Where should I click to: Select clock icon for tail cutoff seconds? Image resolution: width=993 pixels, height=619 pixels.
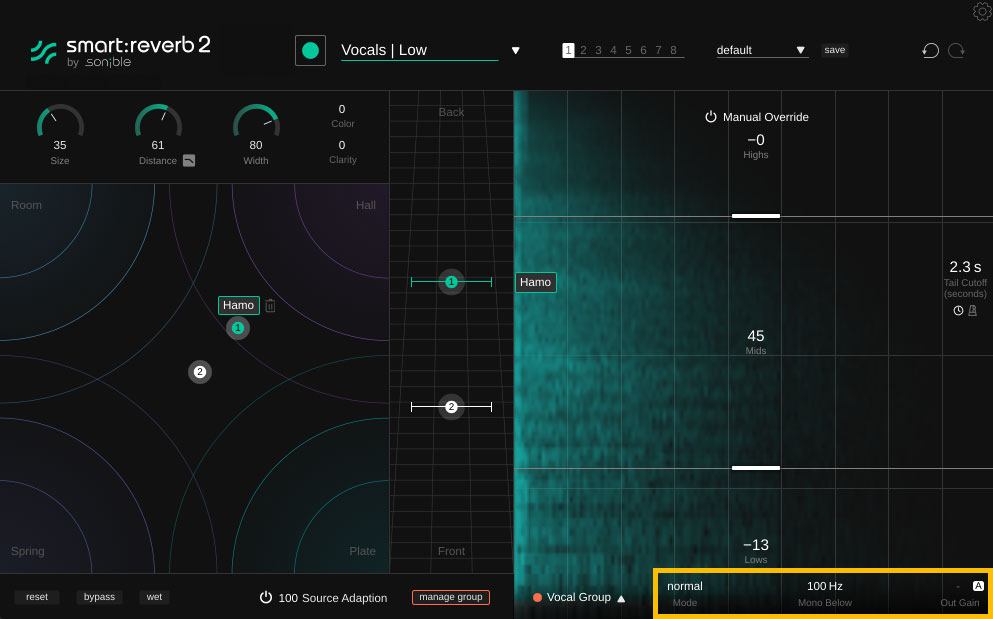(x=958, y=310)
